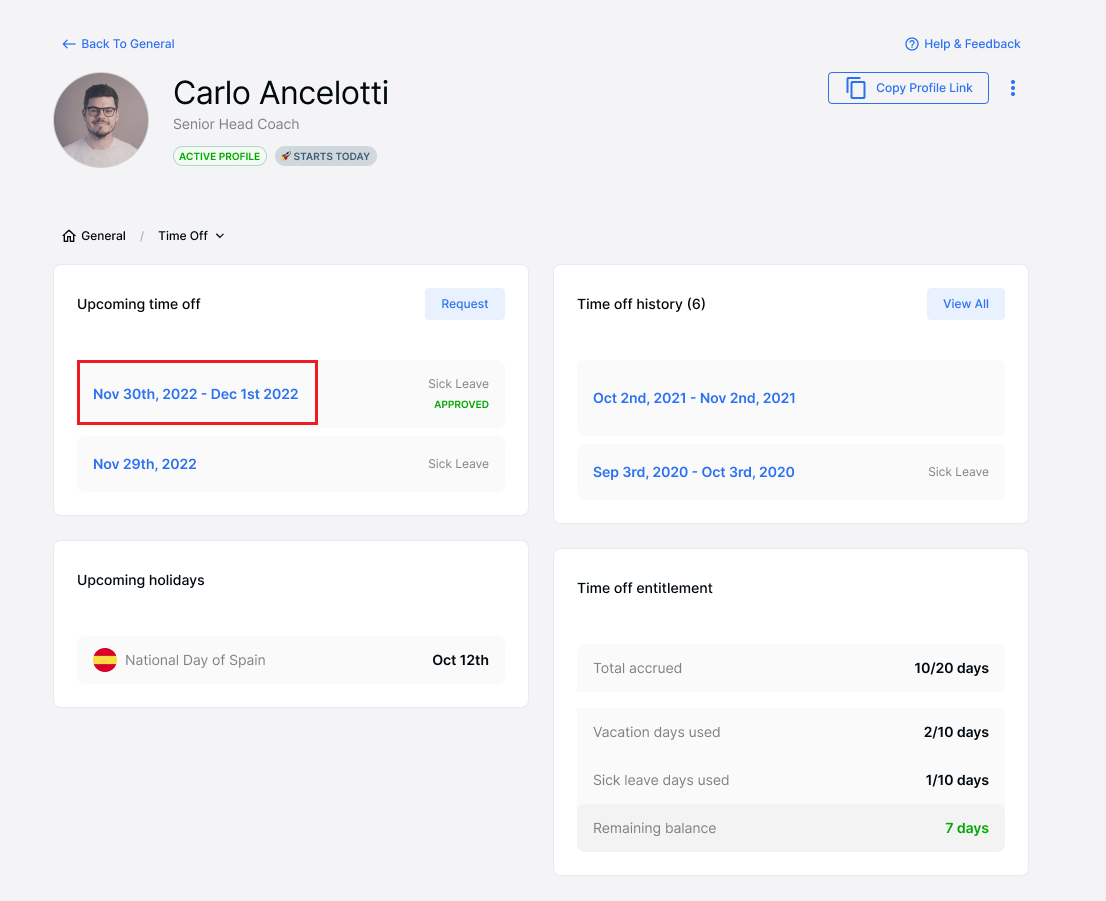Open the Oct 2nd, 2021 time off record
The image size is (1106, 901).
coord(694,398)
